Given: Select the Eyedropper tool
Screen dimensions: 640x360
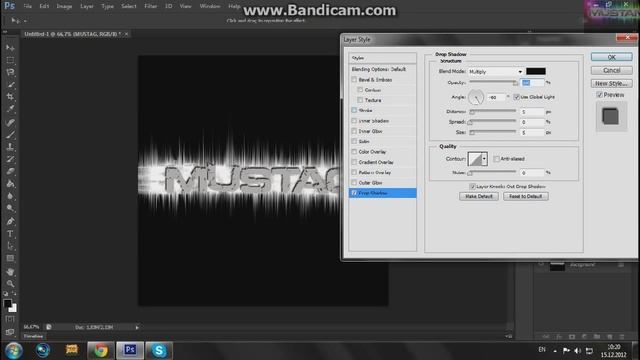Looking at the screenshot, I should [x=10, y=109].
